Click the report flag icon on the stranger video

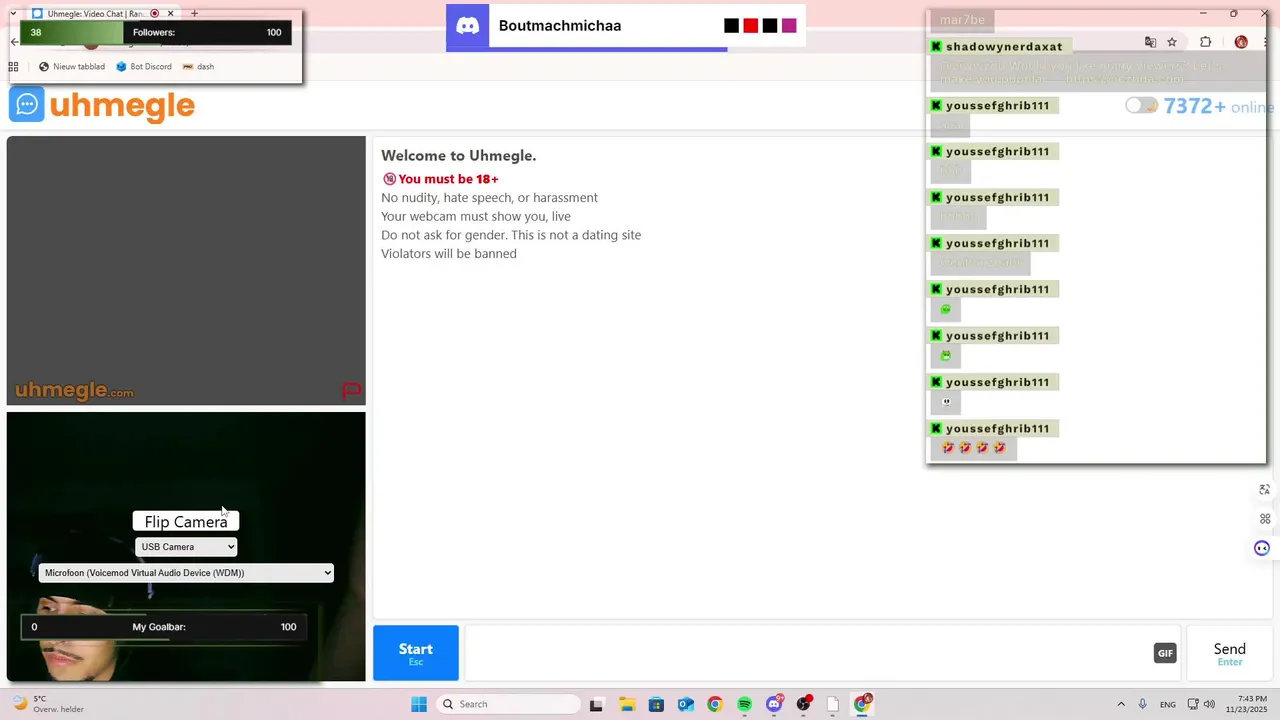point(351,391)
